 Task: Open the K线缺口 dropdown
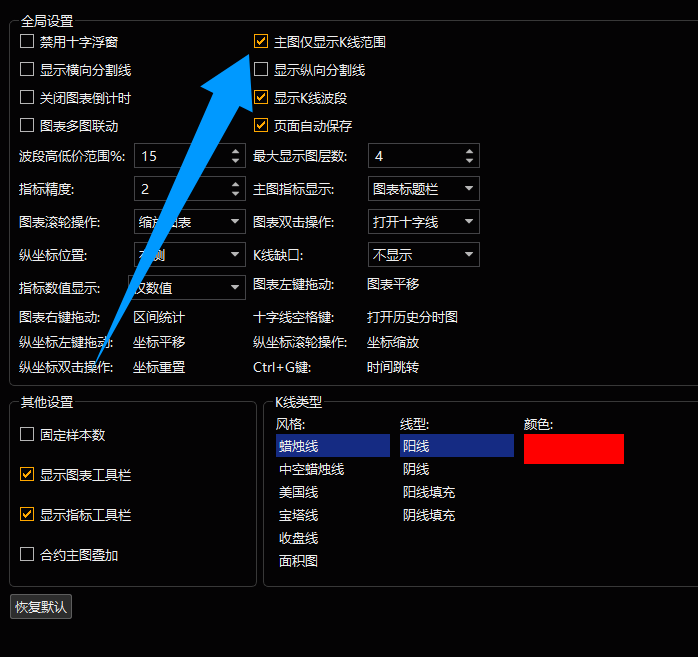424,255
